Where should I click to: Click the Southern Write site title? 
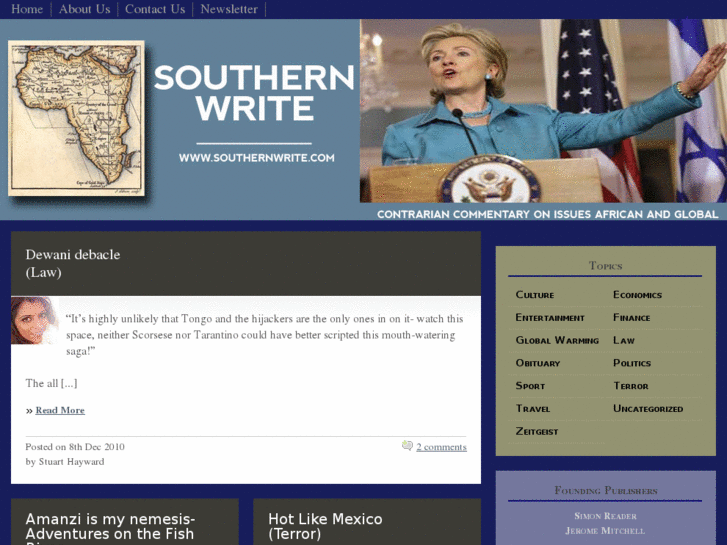coord(254,93)
